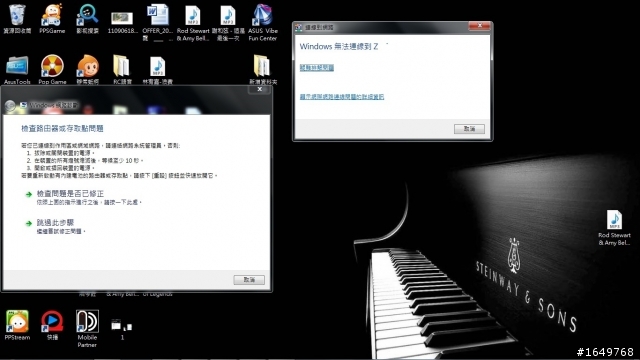Click the blue heading in the troubleshooter window
This screenshot has height=360, width=640.
pyautogui.click(x=62, y=129)
